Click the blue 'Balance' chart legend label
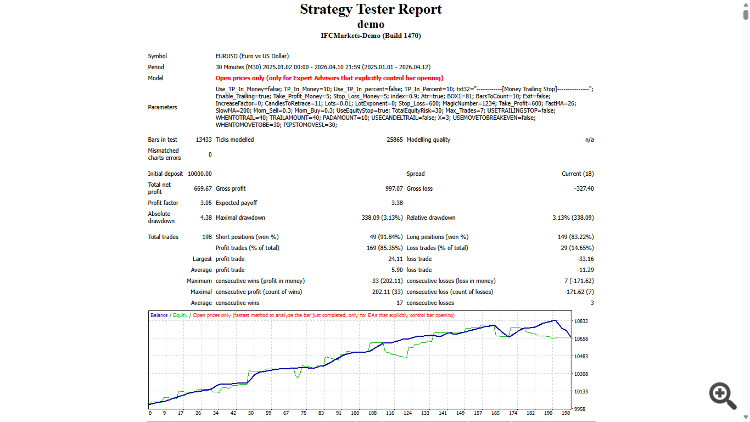The width and height of the screenshot is (750, 422). (159, 315)
